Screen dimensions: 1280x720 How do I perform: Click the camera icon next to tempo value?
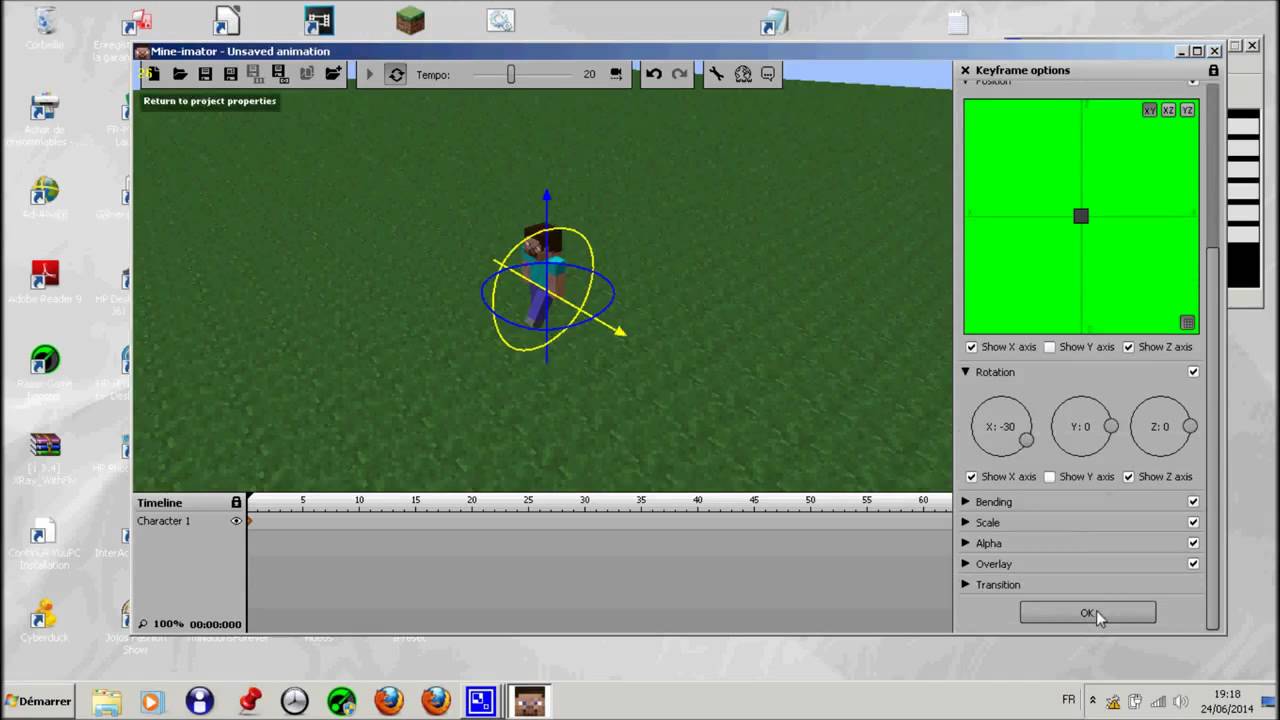616,74
